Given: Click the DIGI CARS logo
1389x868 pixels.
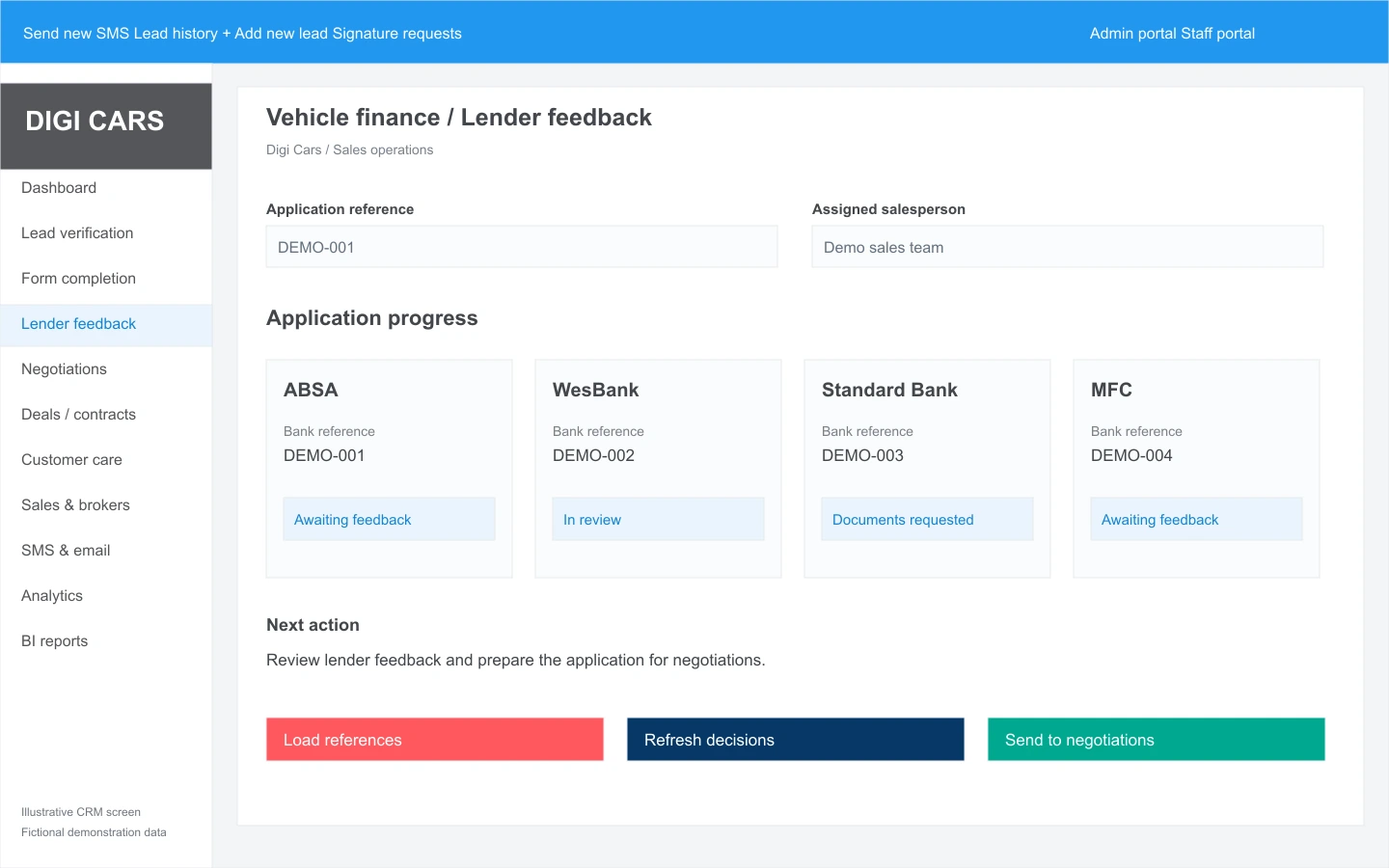Looking at the screenshot, I should point(106,126).
